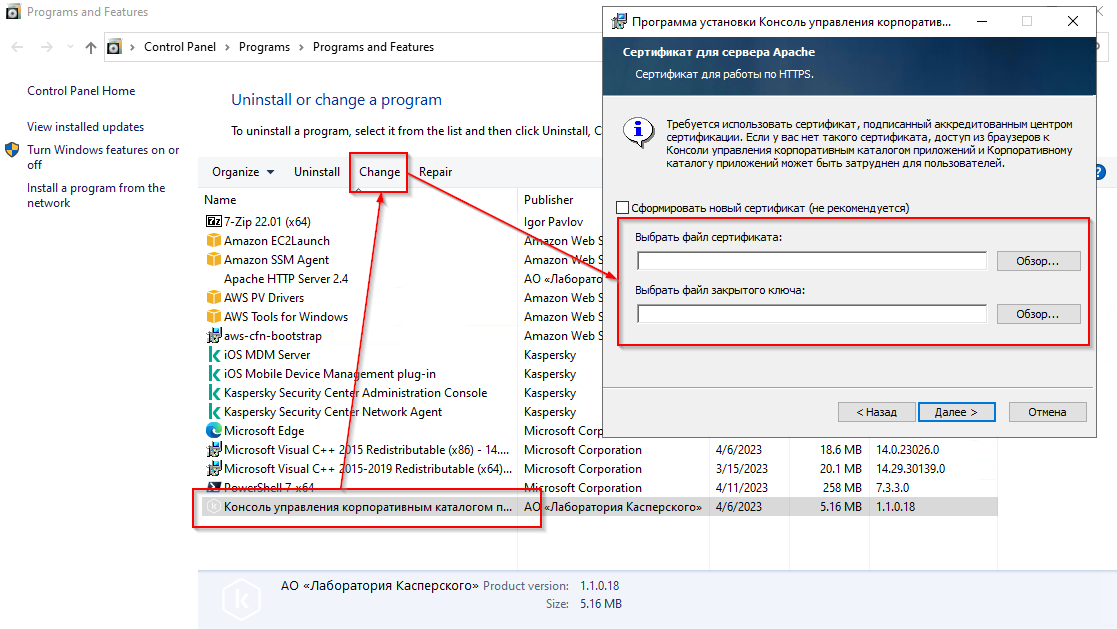
Task: Enable the 'Сформировать новый сертификат' checkbox
Action: tap(624, 208)
